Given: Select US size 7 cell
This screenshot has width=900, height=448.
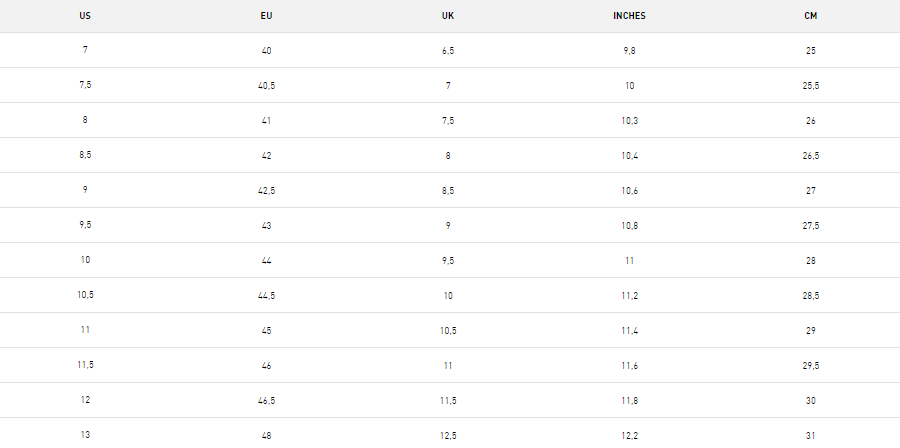Looking at the screenshot, I should pos(85,50).
